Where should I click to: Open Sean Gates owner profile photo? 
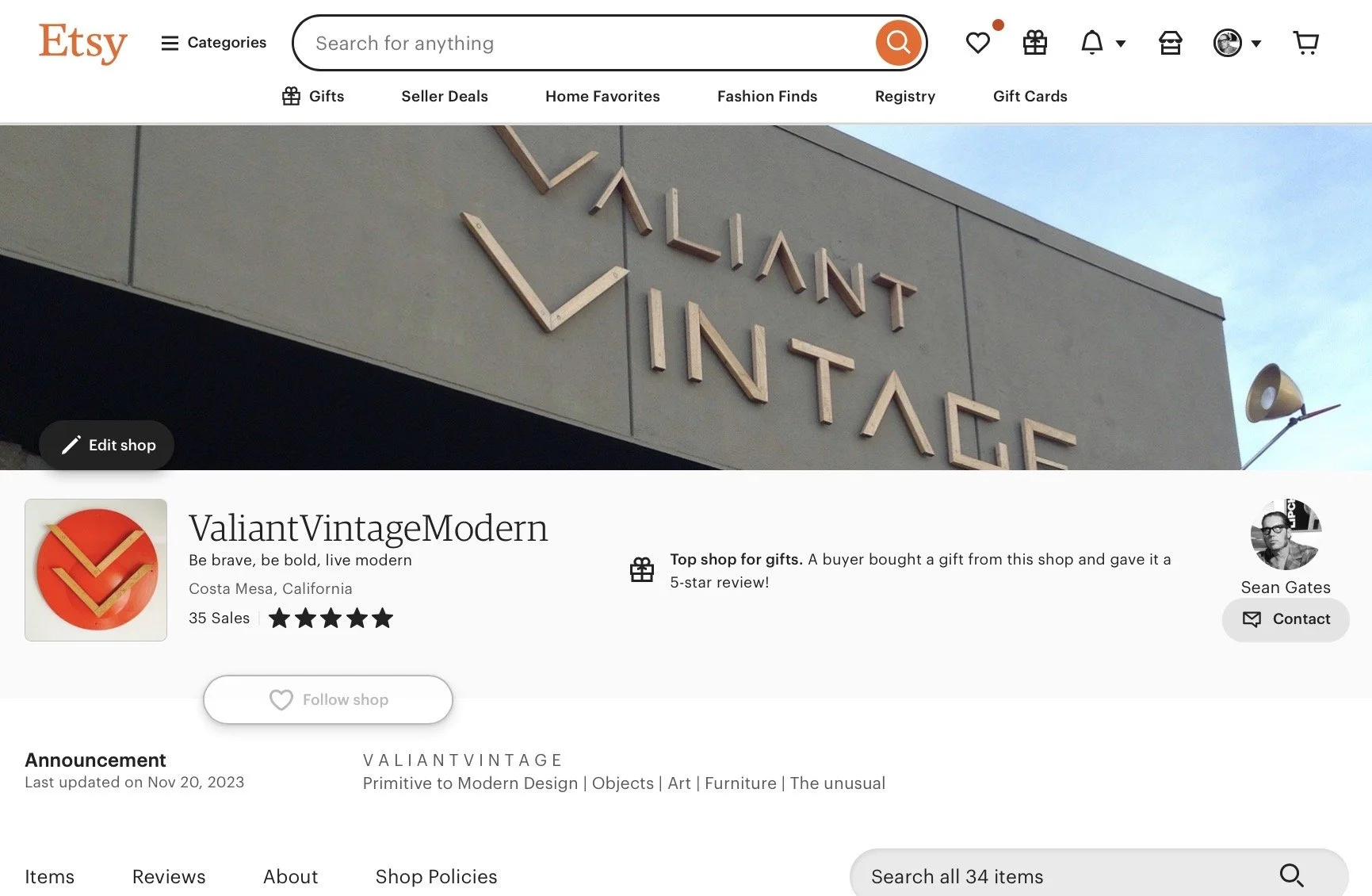point(1286,534)
